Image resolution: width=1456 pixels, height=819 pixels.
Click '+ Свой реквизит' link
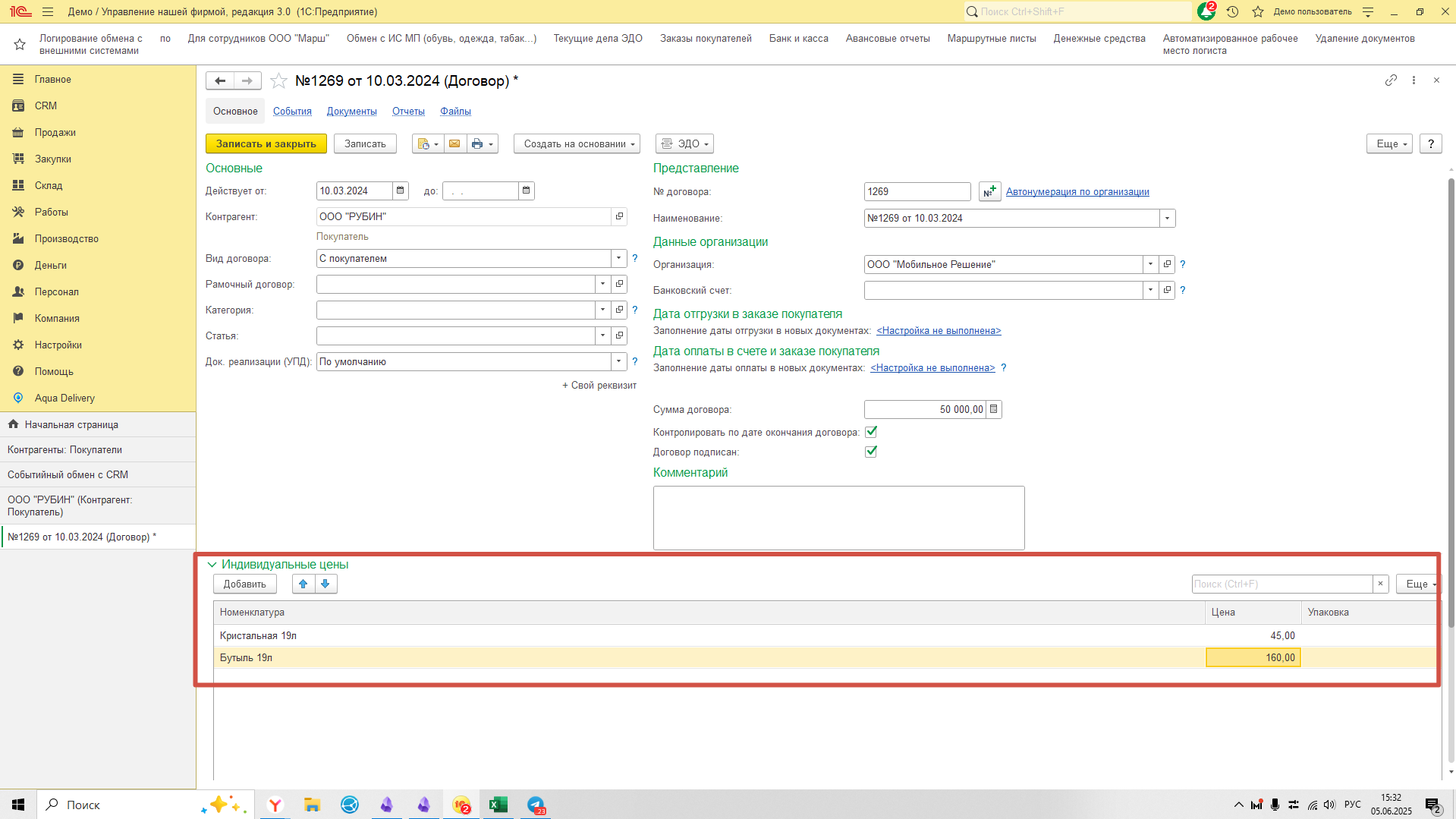tap(599, 386)
